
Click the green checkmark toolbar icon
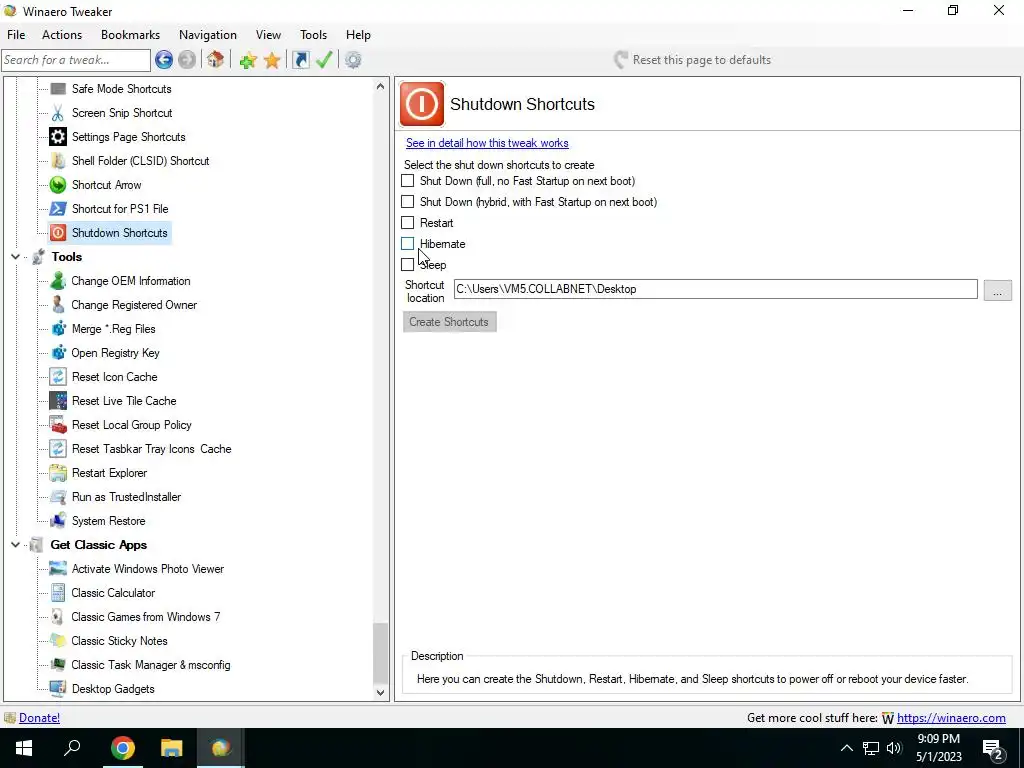pos(325,60)
